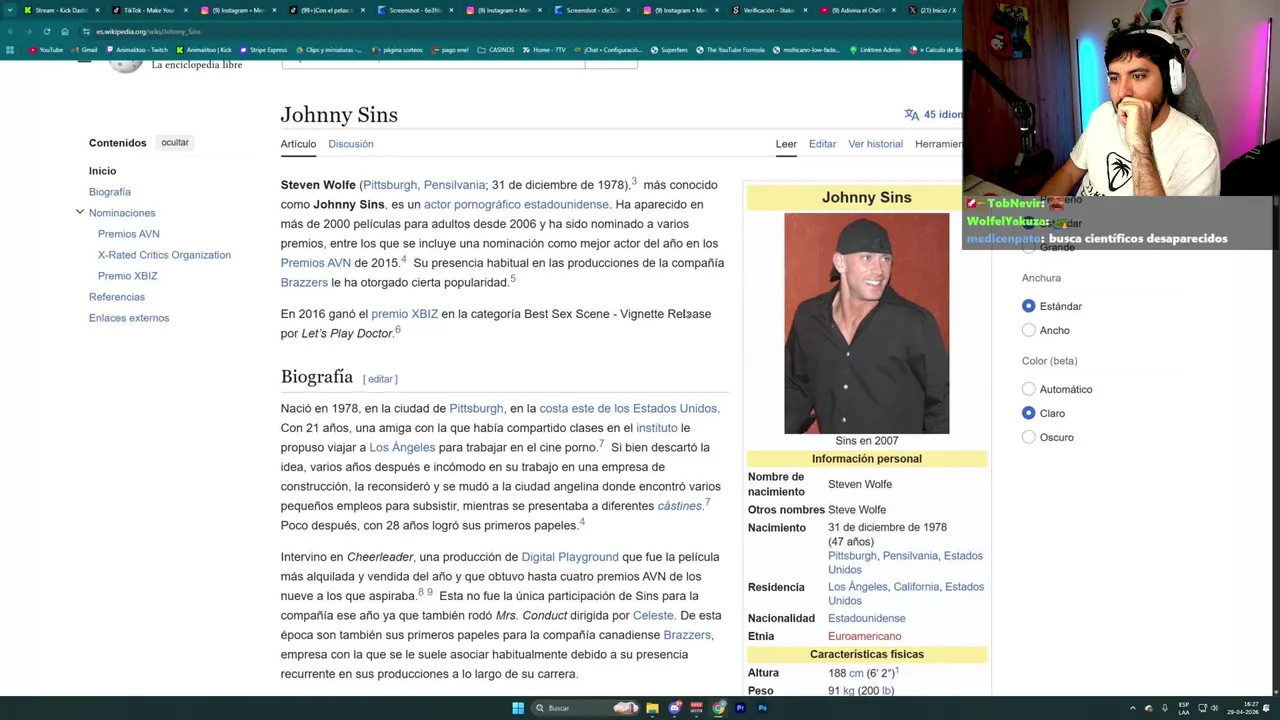Image resolution: width=1280 pixels, height=720 pixels.
Task: Go to Enlaces externos in contents sidebar
Action: click(129, 318)
